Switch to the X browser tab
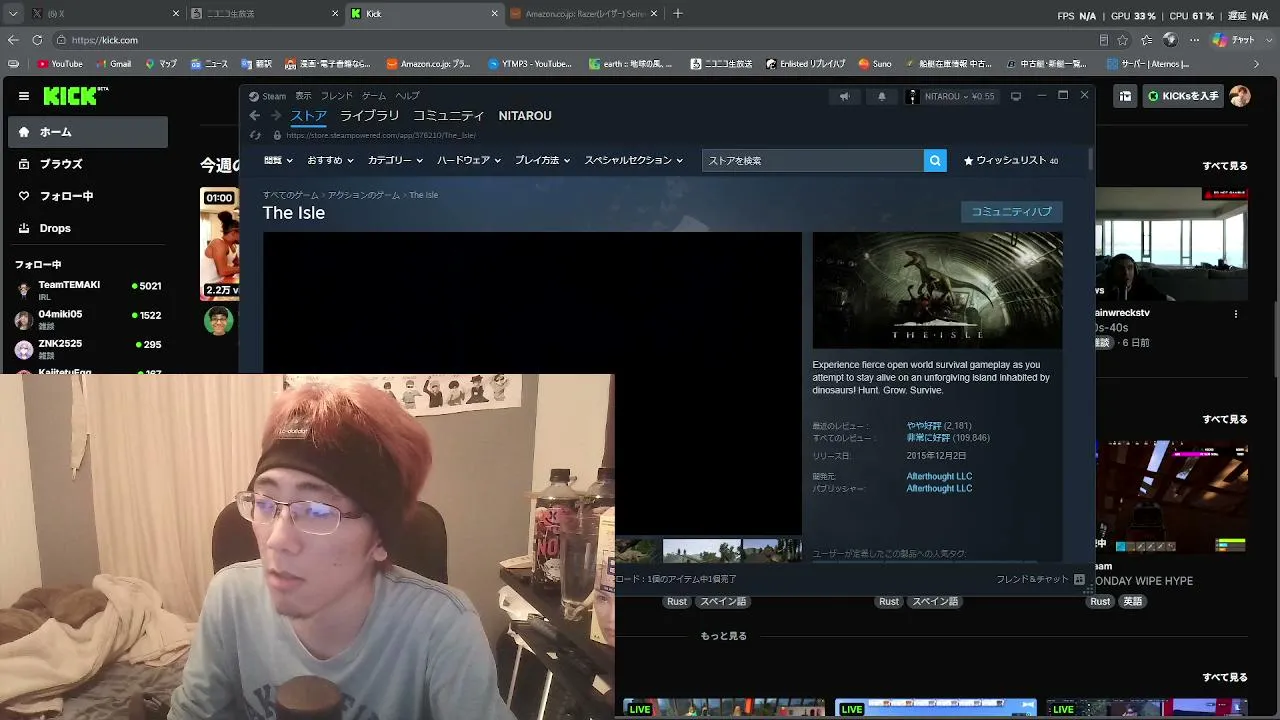The image size is (1280, 720). (105, 14)
